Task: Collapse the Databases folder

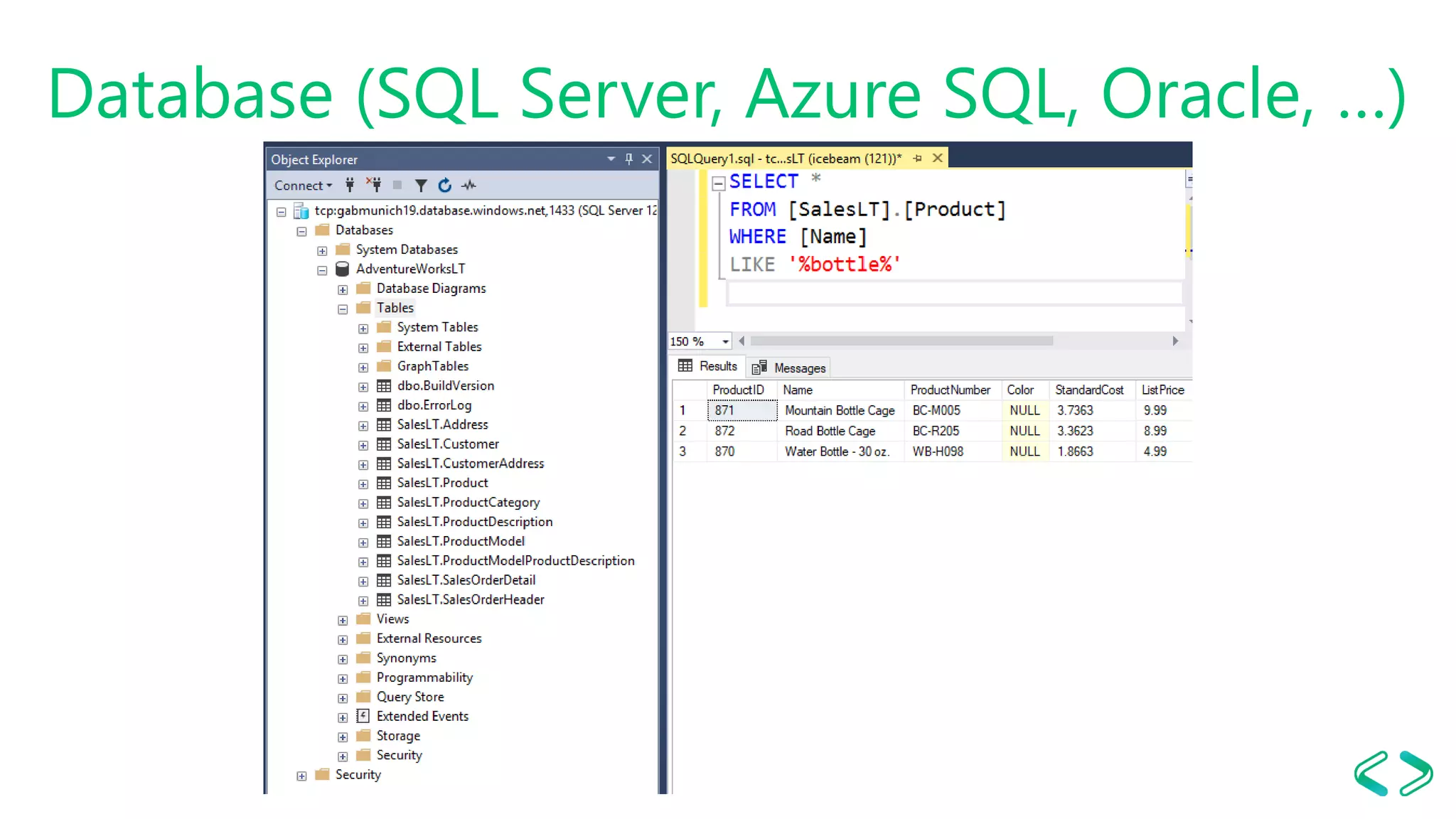Action: click(301, 231)
